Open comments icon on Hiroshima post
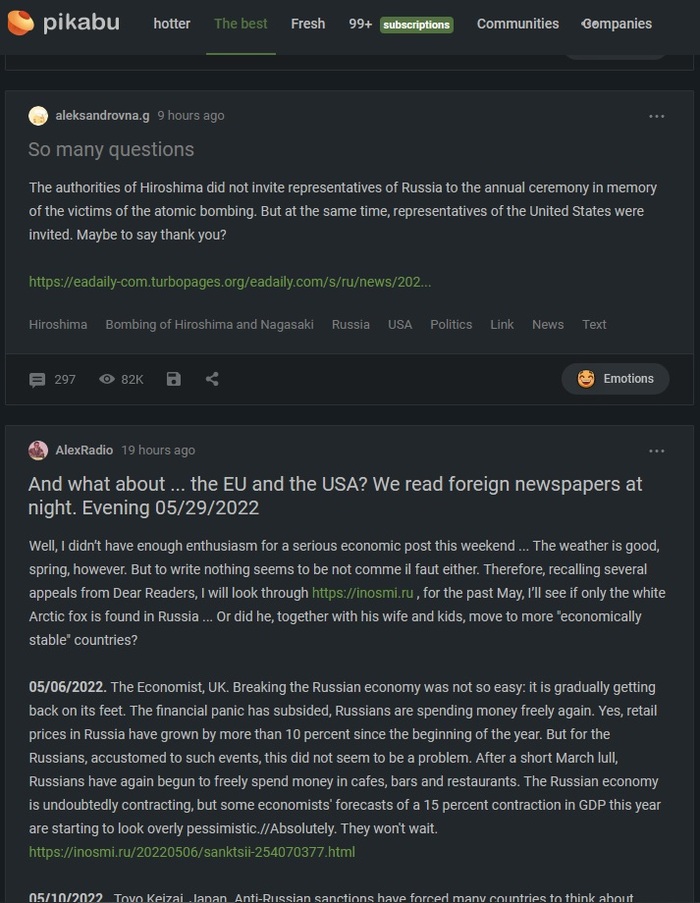700x903 pixels. coord(38,379)
